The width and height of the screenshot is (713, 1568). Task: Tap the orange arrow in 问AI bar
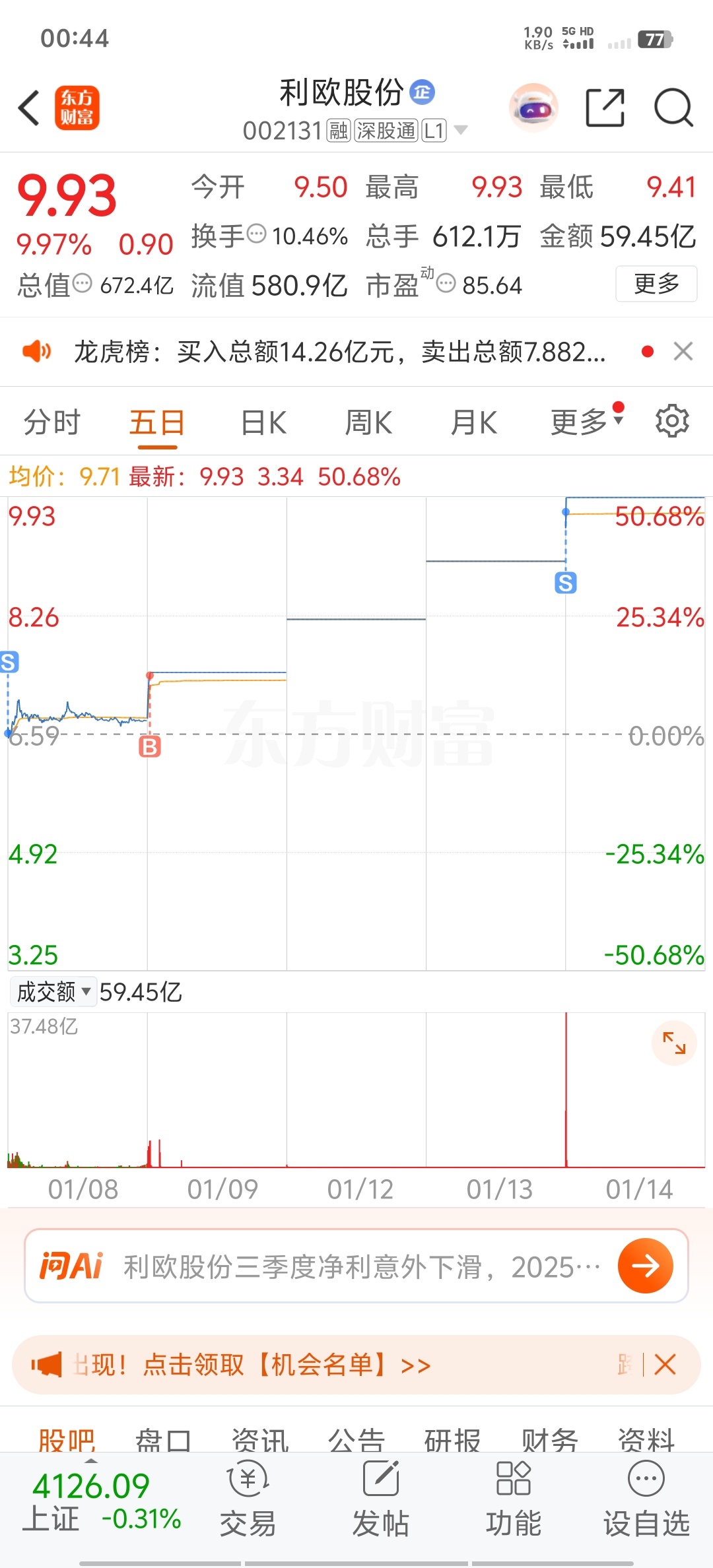tap(645, 1266)
